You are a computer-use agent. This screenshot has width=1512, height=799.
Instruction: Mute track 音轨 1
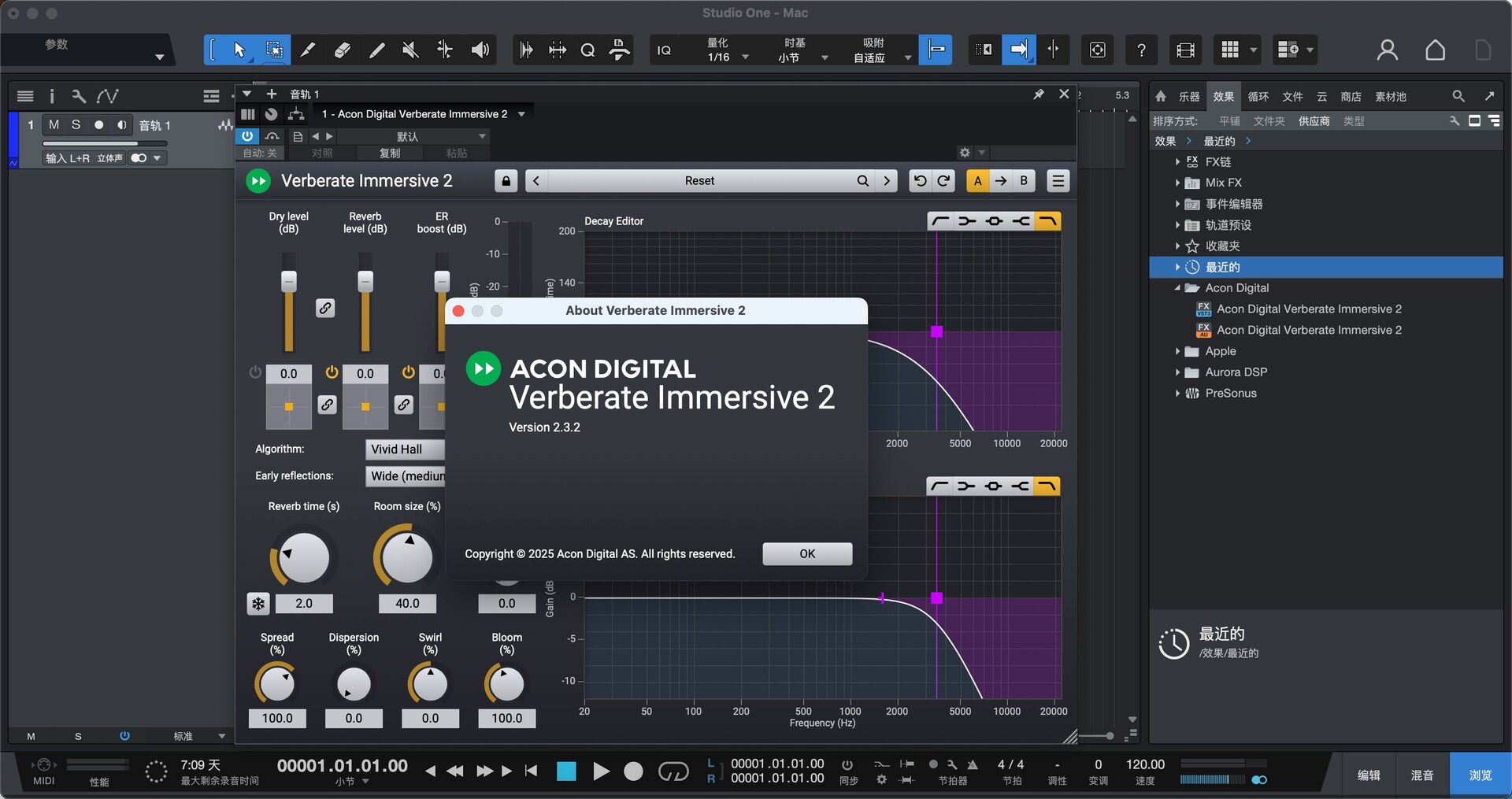point(54,125)
